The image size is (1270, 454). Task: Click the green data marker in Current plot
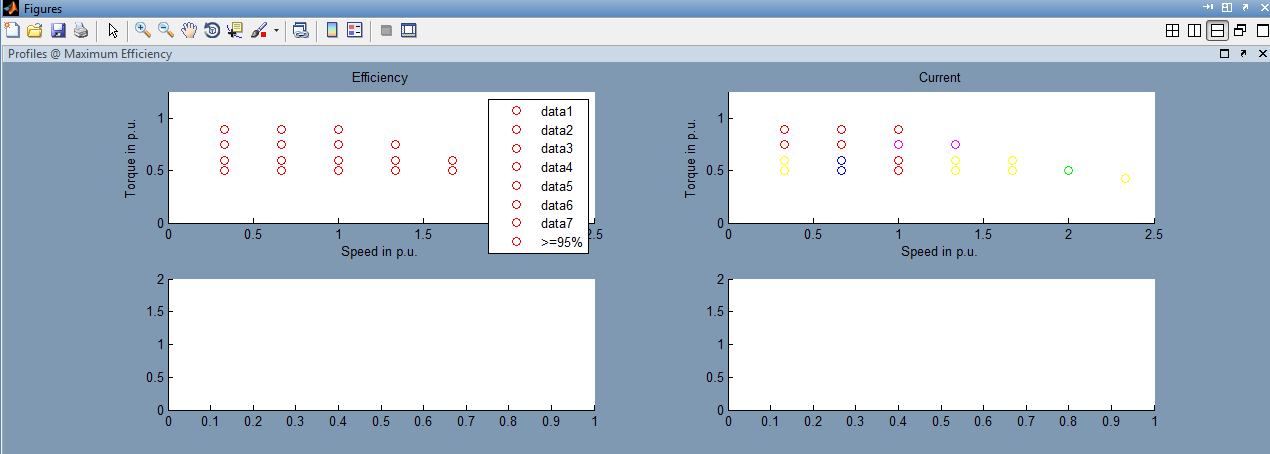[1068, 171]
